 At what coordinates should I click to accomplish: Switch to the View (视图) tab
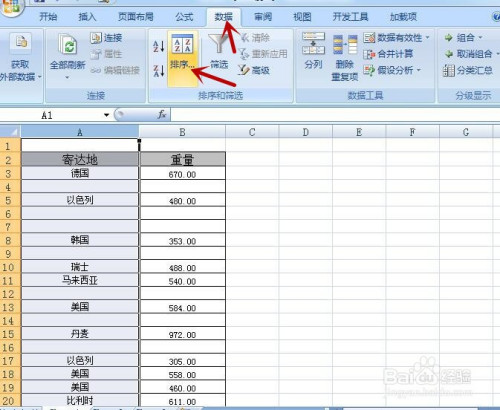coord(302,17)
